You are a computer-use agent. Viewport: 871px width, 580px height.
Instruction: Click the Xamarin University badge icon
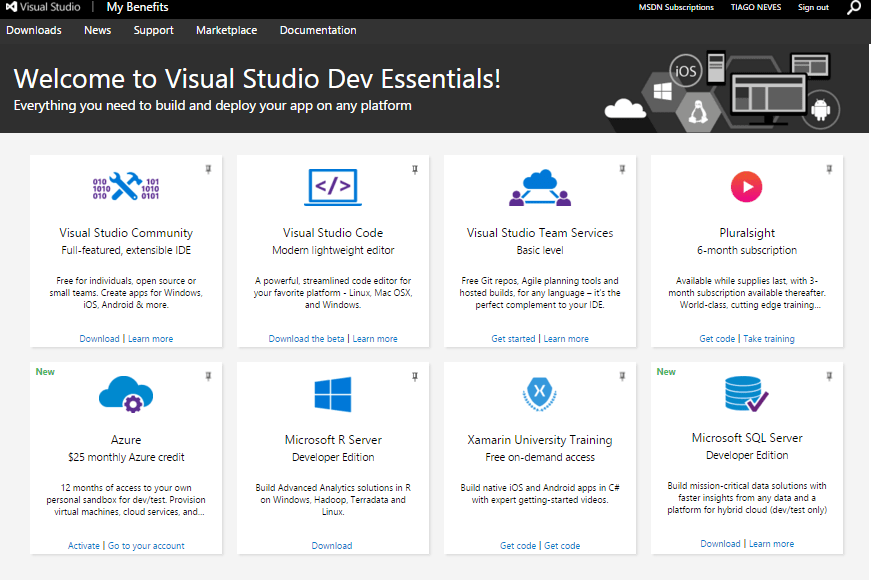pyautogui.click(x=540, y=394)
